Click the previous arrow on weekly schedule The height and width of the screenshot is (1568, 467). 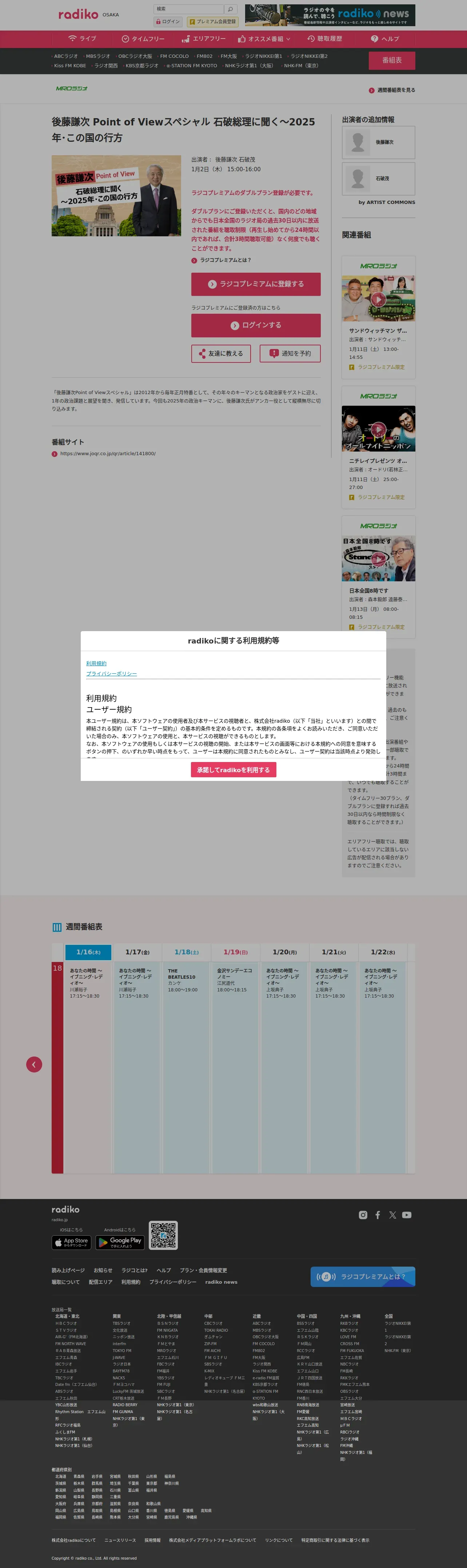[x=34, y=1064]
